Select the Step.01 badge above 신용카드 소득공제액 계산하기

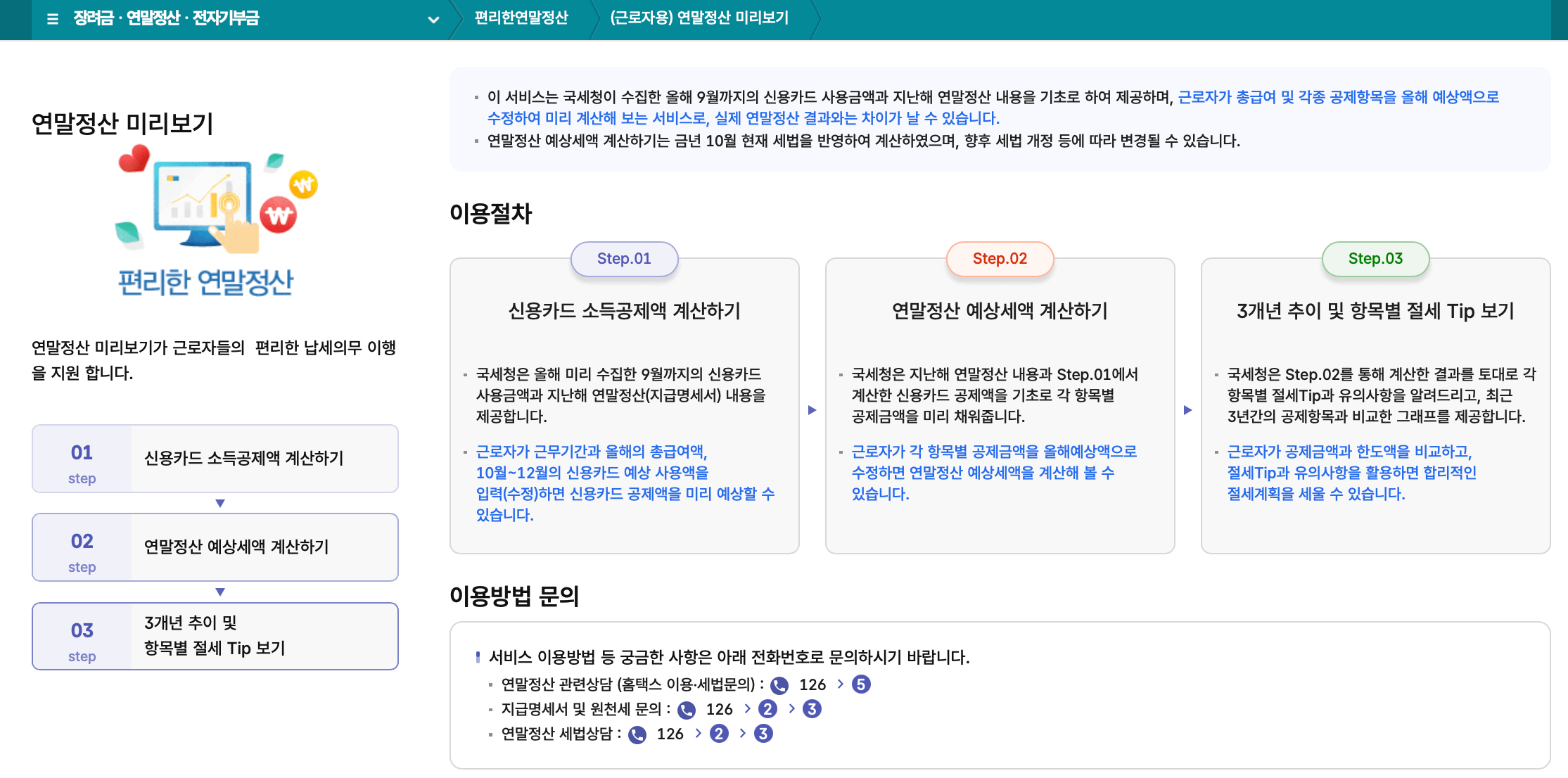[625, 259]
